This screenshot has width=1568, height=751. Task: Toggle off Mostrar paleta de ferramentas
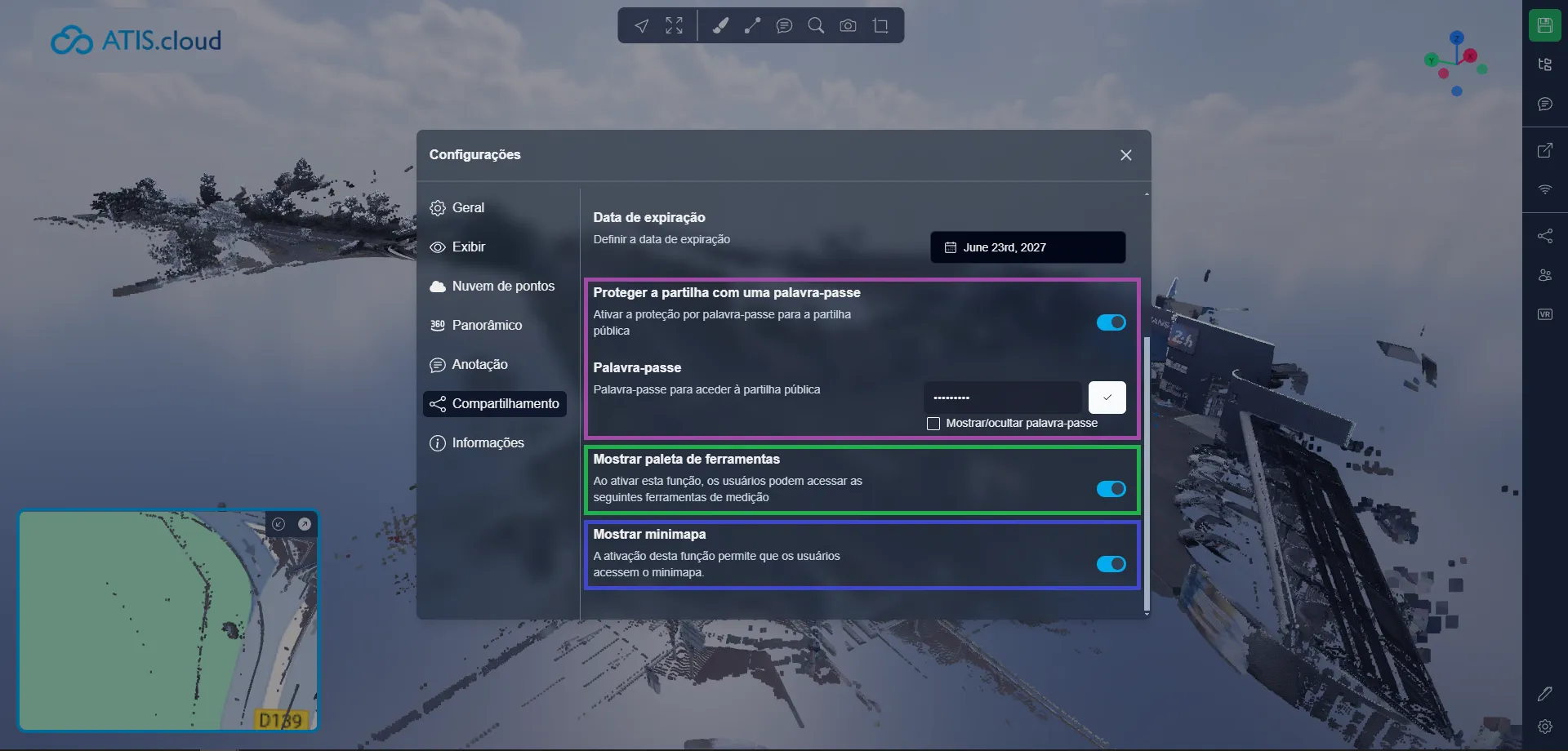pos(1111,489)
